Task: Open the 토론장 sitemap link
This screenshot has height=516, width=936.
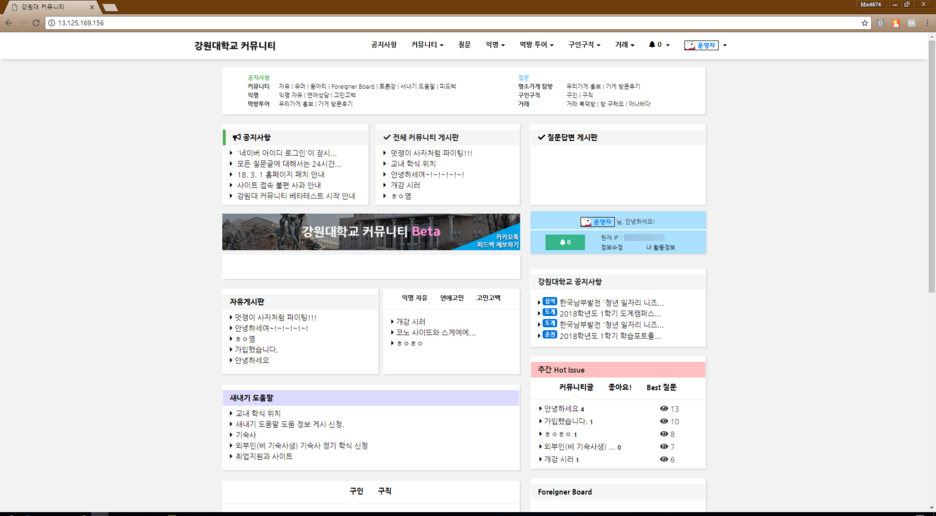Action: (387, 87)
